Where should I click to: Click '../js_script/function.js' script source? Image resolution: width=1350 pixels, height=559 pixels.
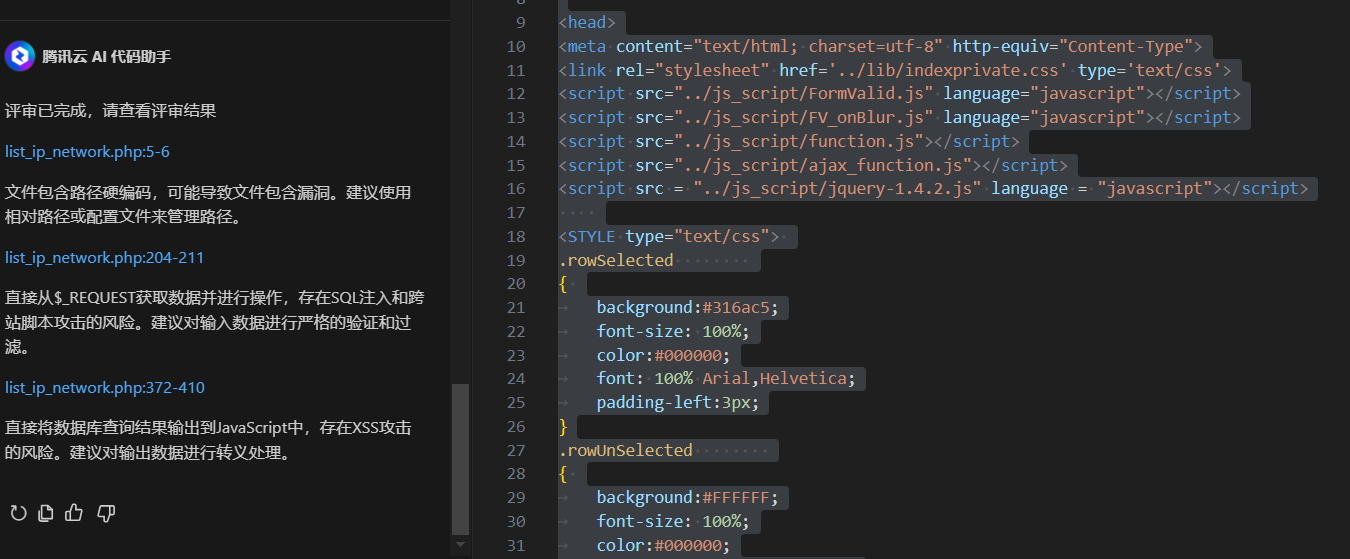tap(798, 141)
